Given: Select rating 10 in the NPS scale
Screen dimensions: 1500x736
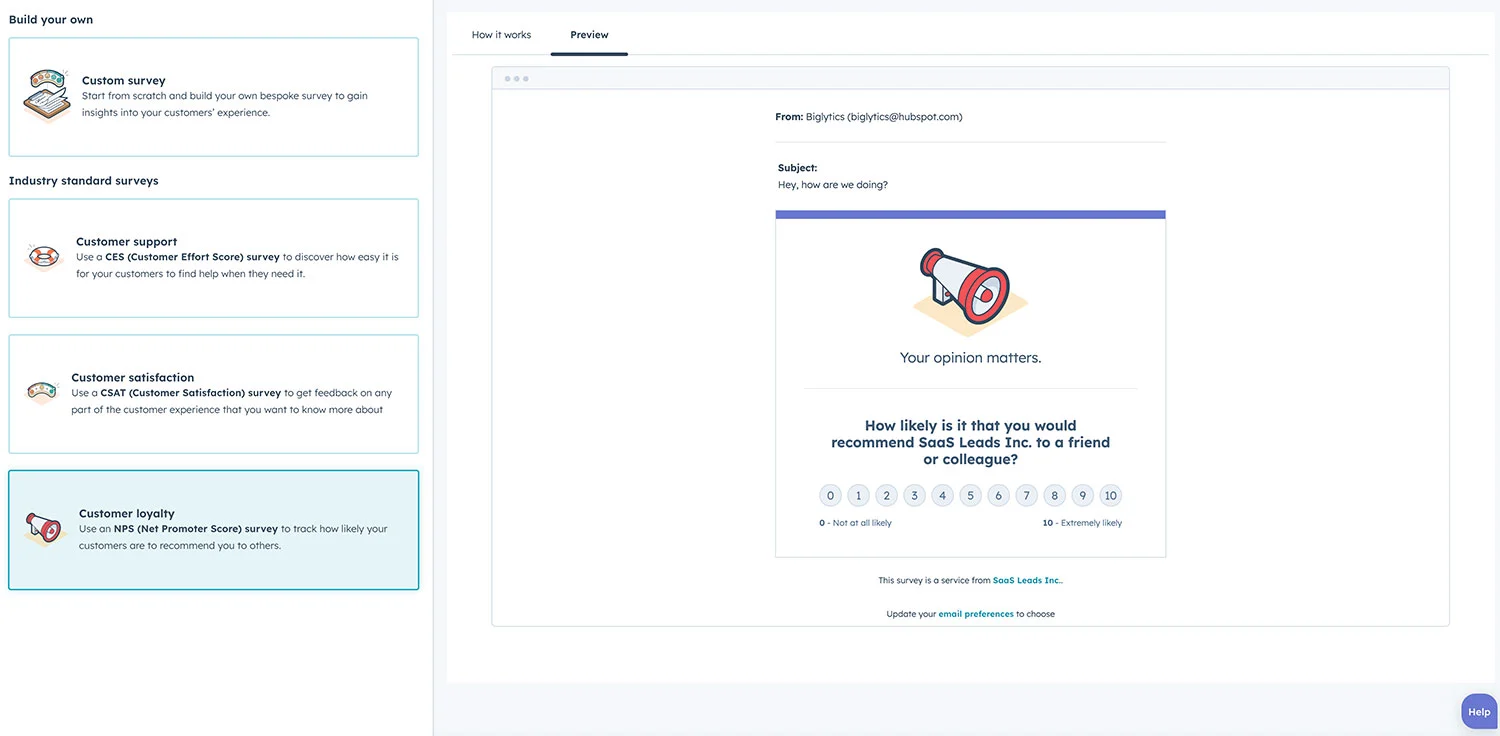Looking at the screenshot, I should pos(1110,495).
